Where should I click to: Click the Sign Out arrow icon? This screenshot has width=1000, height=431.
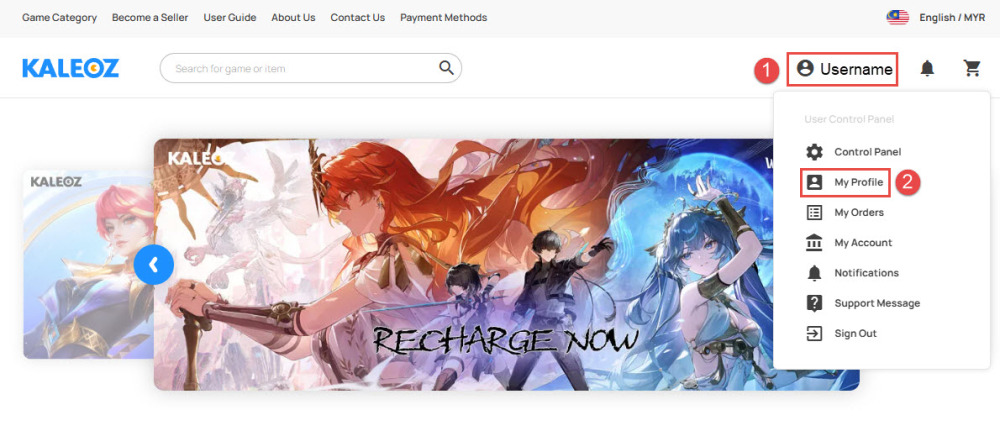(x=814, y=333)
